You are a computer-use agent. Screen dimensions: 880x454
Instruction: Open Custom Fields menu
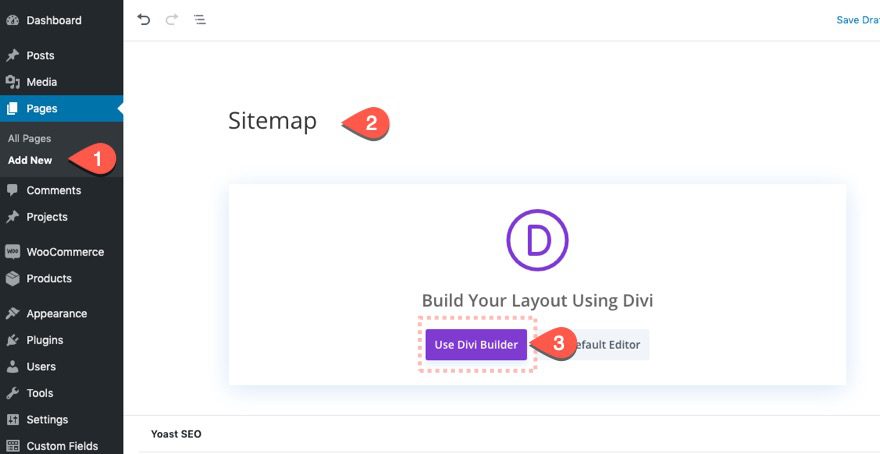[62, 446]
